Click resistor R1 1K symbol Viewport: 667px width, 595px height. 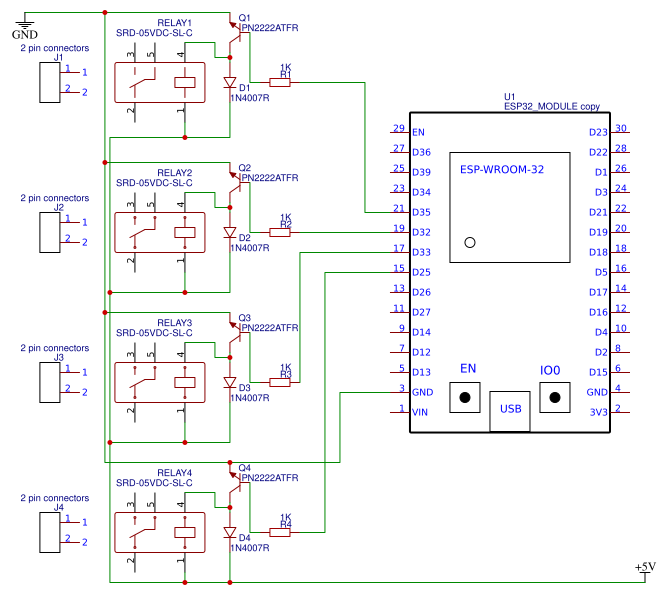[x=280, y=83]
